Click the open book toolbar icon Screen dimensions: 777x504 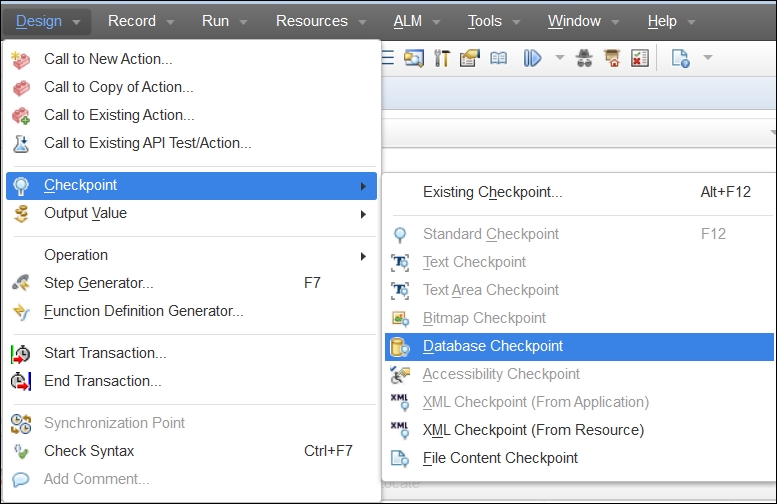pos(498,59)
